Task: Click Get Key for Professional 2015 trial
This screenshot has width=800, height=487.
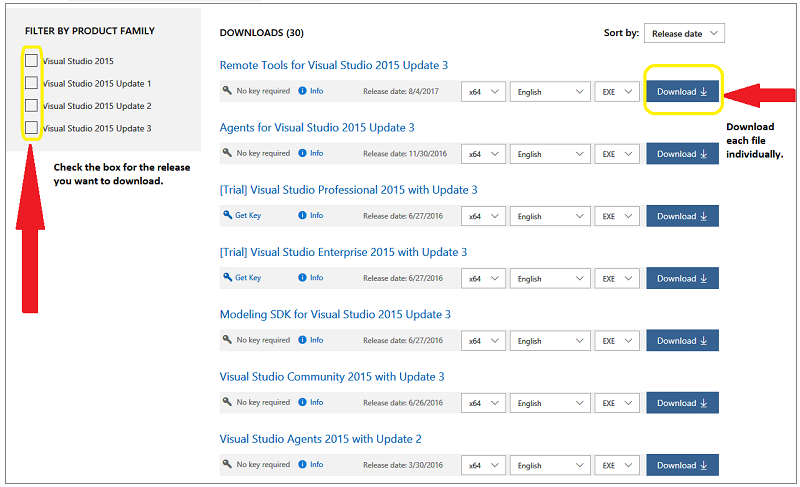Action: 242,215
